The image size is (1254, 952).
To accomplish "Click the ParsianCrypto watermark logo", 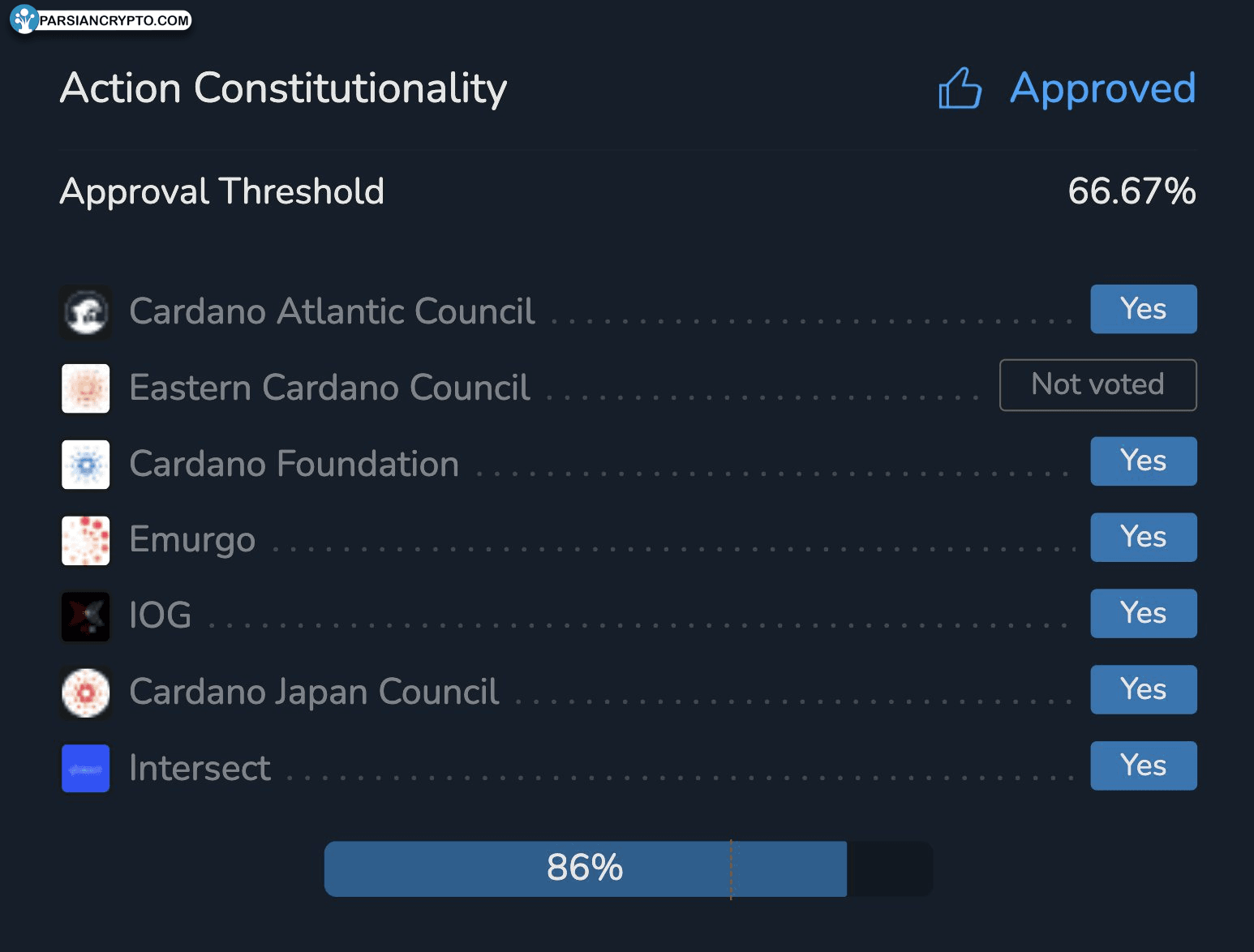I will [x=101, y=19].
